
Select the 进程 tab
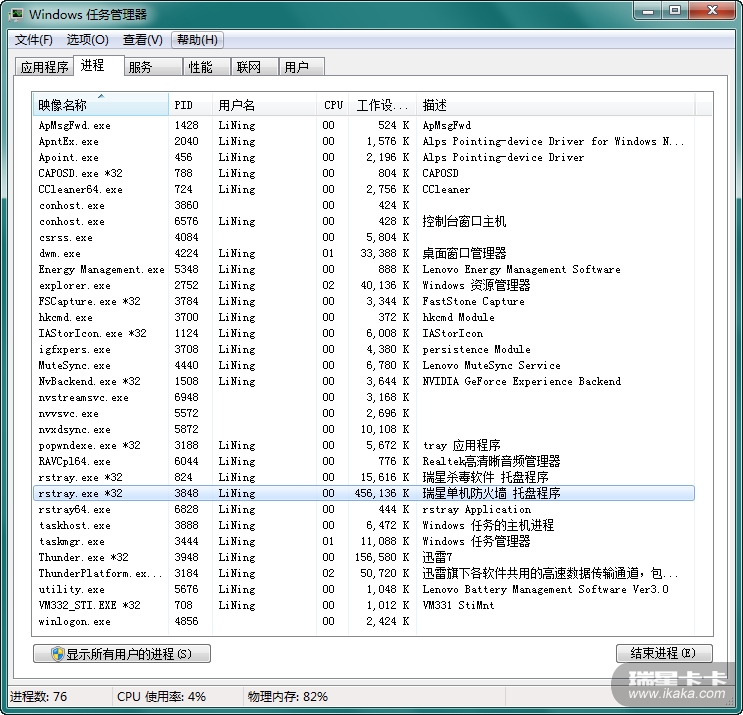coord(99,65)
